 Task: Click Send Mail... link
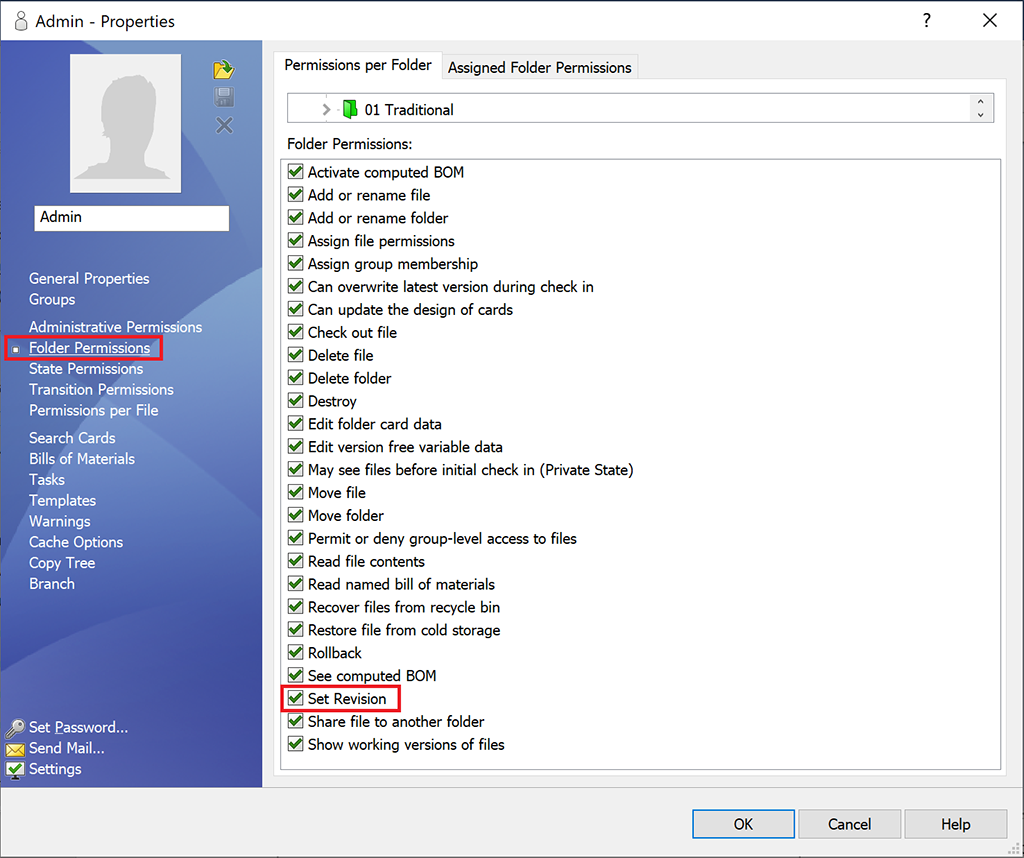67,748
